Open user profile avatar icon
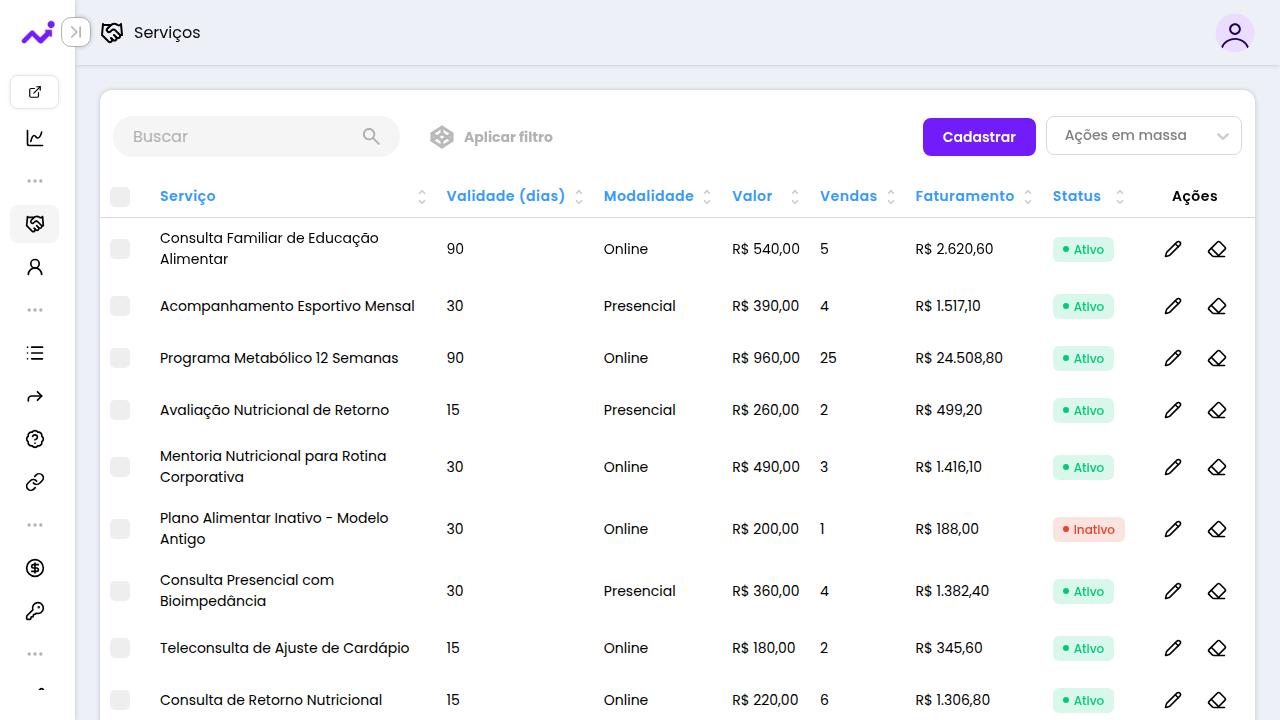 tap(1235, 33)
